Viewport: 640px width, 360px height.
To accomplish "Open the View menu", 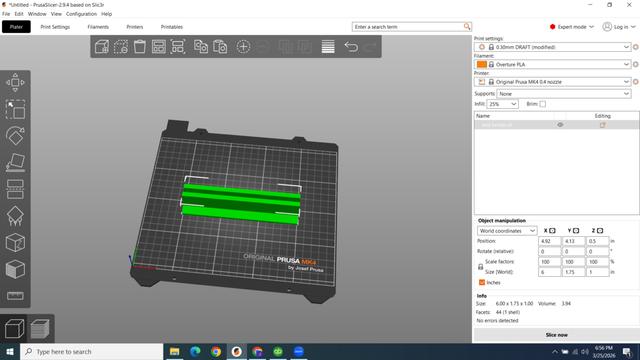I will [x=56, y=14].
